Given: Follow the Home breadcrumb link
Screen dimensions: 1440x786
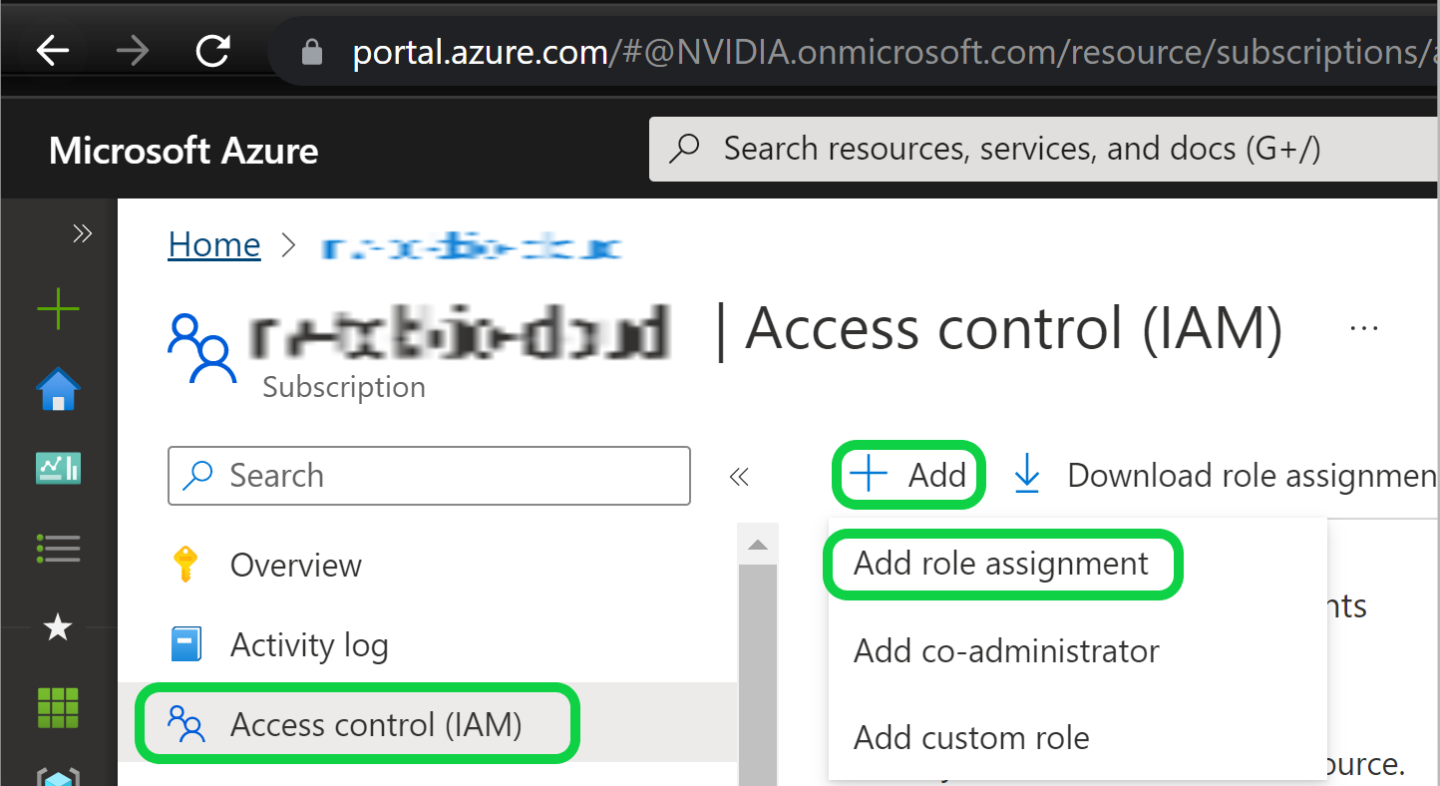Looking at the screenshot, I should pyautogui.click(x=214, y=245).
